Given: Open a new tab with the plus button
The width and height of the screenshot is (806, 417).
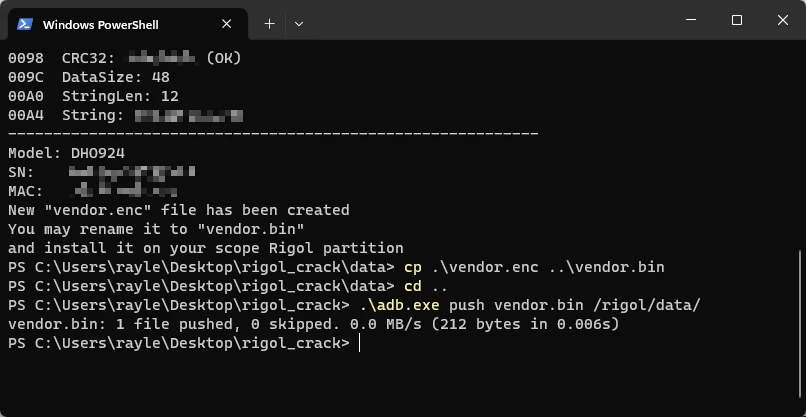Looking at the screenshot, I should point(269,23).
